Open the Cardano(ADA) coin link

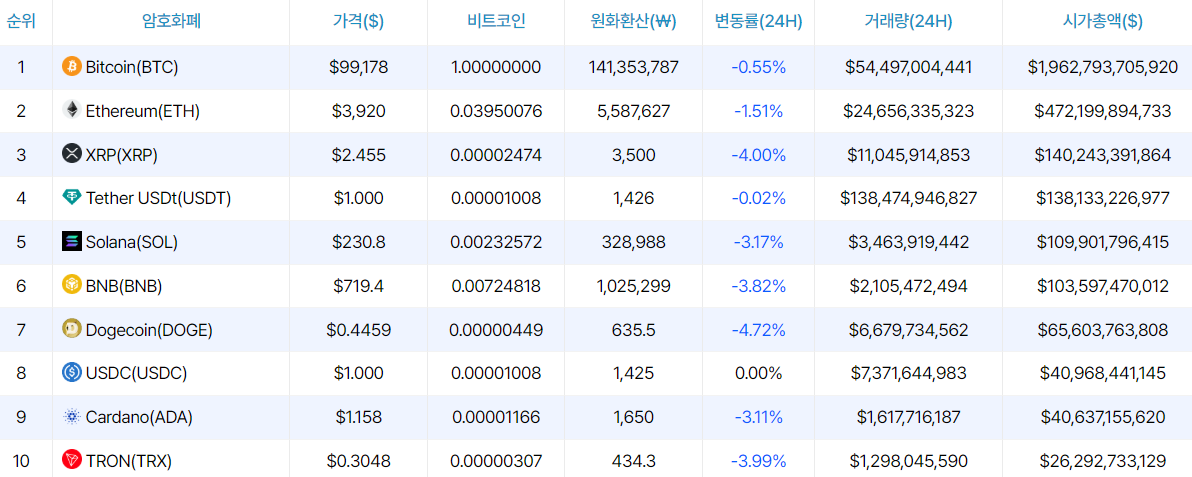pos(139,418)
